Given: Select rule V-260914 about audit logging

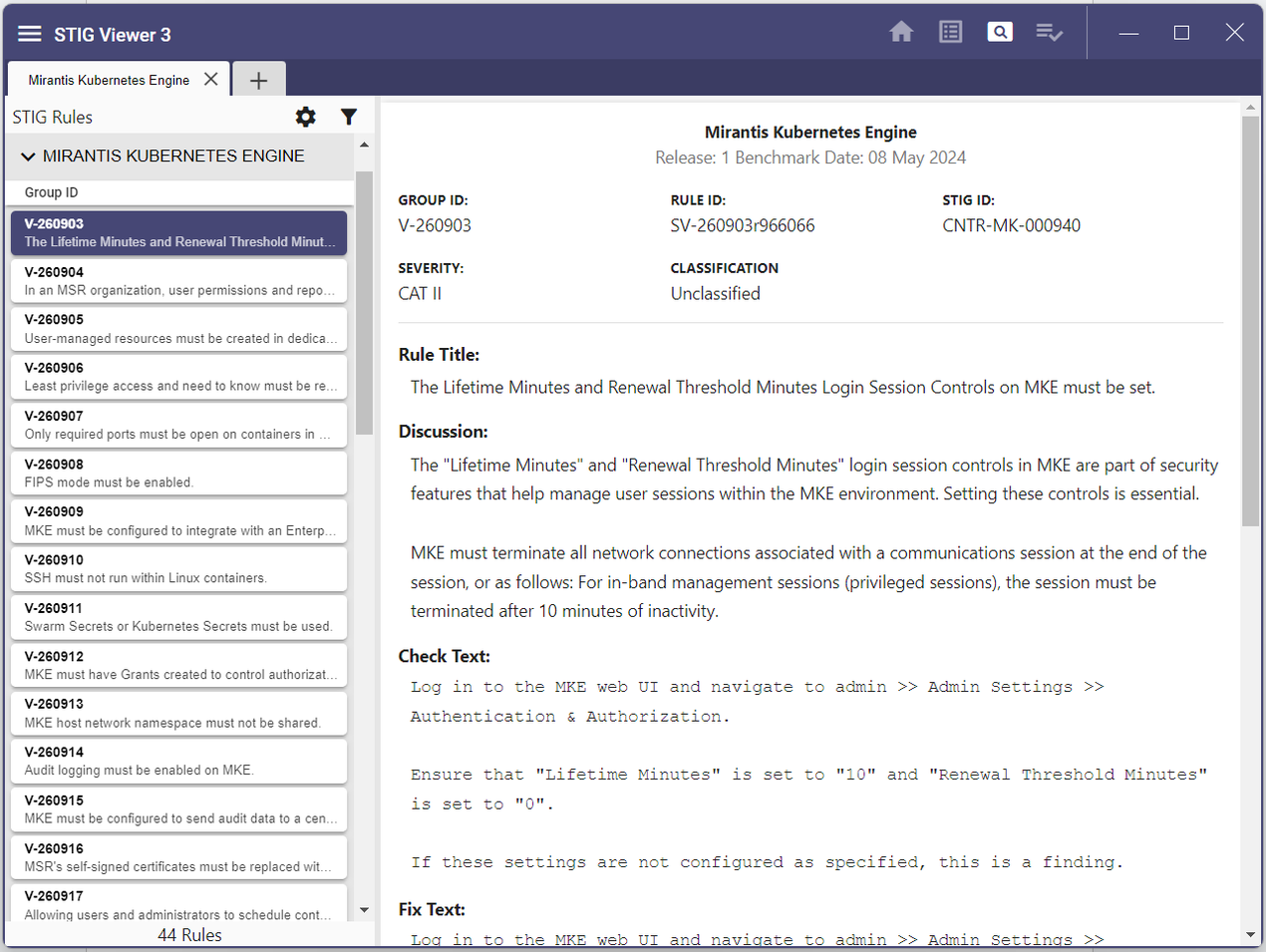Looking at the screenshot, I should (177, 761).
